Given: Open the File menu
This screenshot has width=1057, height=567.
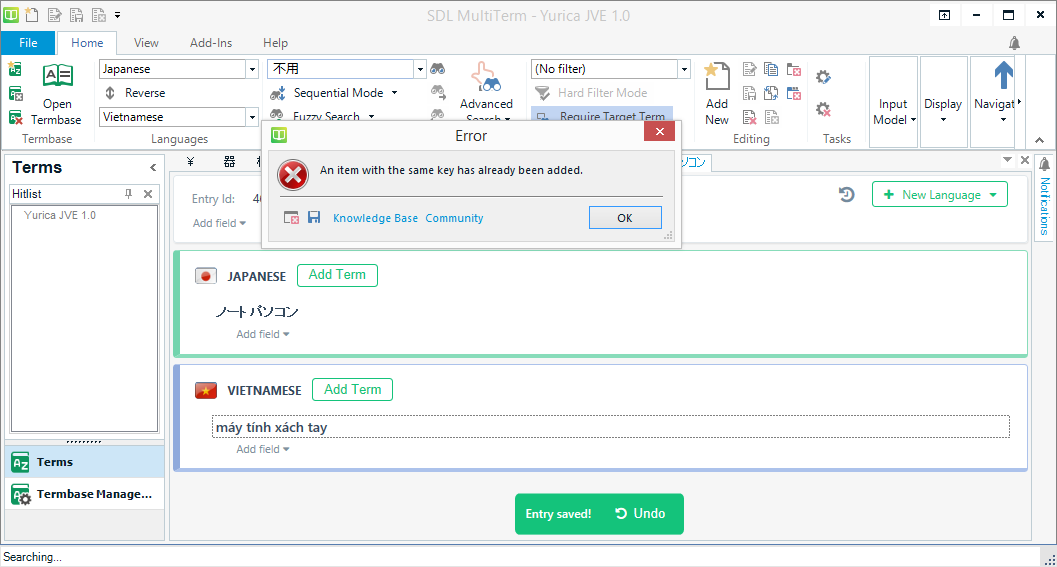Looking at the screenshot, I should [x=28, y=42].
